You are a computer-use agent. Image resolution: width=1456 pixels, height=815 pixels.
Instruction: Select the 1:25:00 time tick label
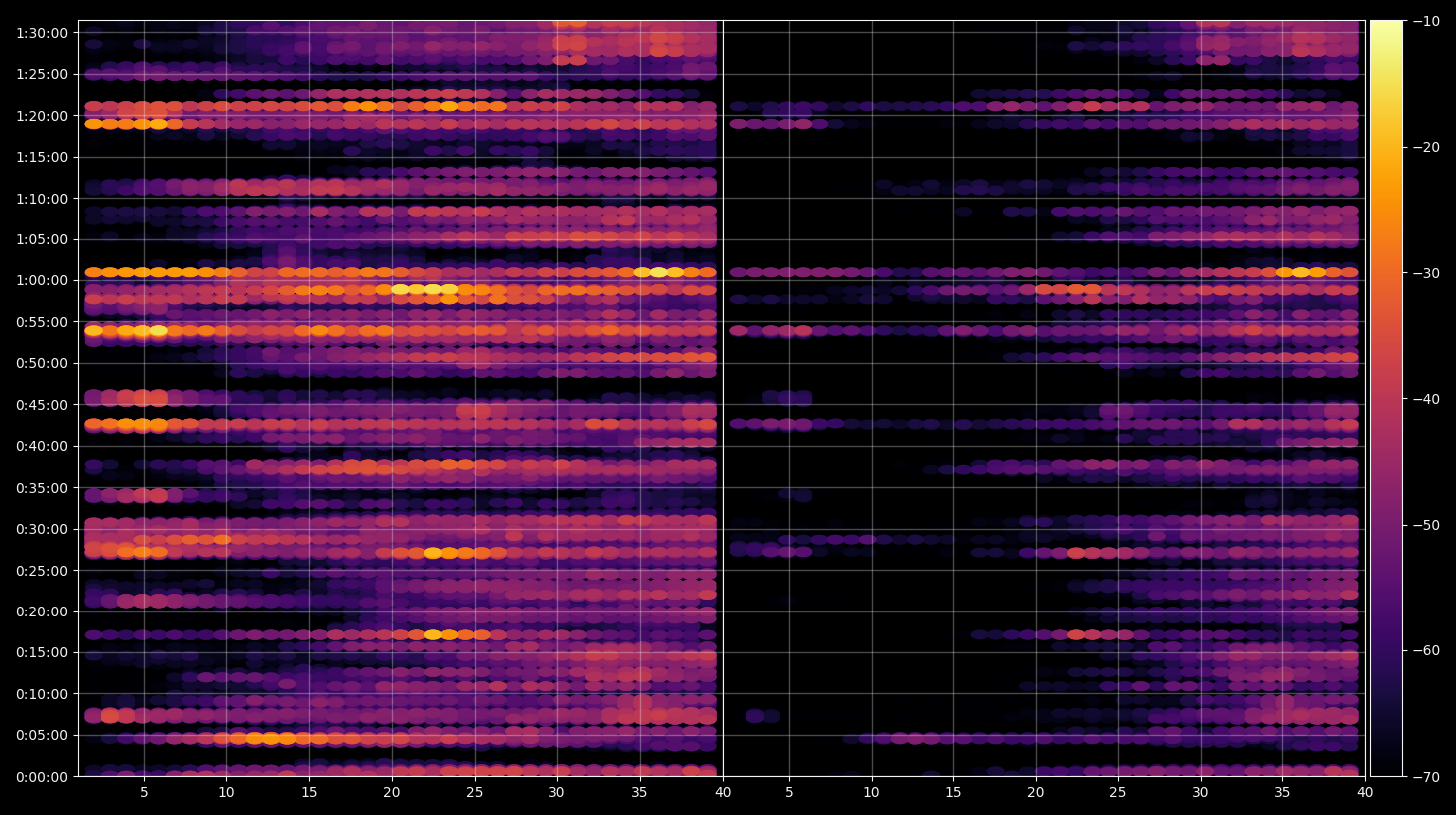[42, 74]
